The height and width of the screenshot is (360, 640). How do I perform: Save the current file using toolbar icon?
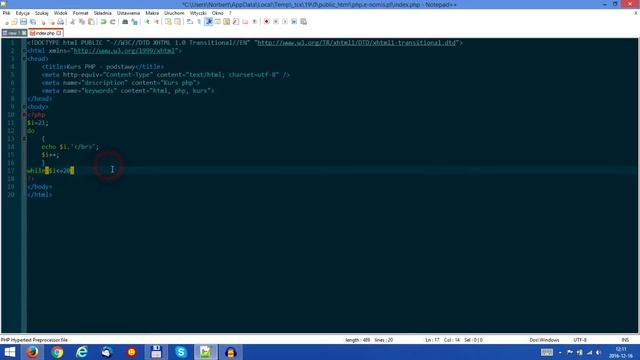(x=23, y=22)
